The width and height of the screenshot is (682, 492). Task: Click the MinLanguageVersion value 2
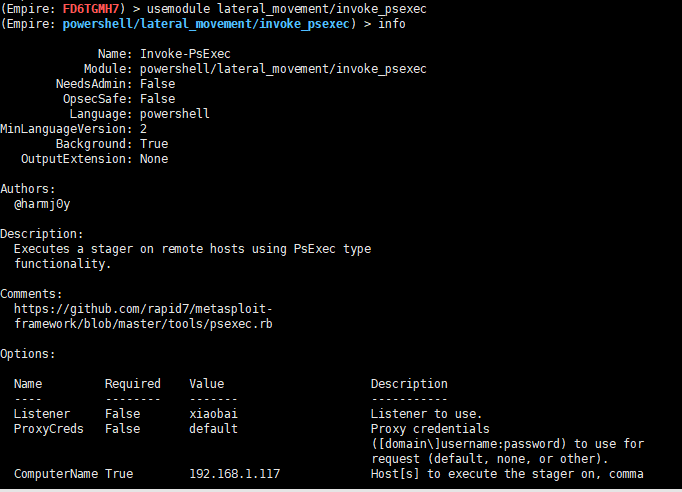(144, 129)
